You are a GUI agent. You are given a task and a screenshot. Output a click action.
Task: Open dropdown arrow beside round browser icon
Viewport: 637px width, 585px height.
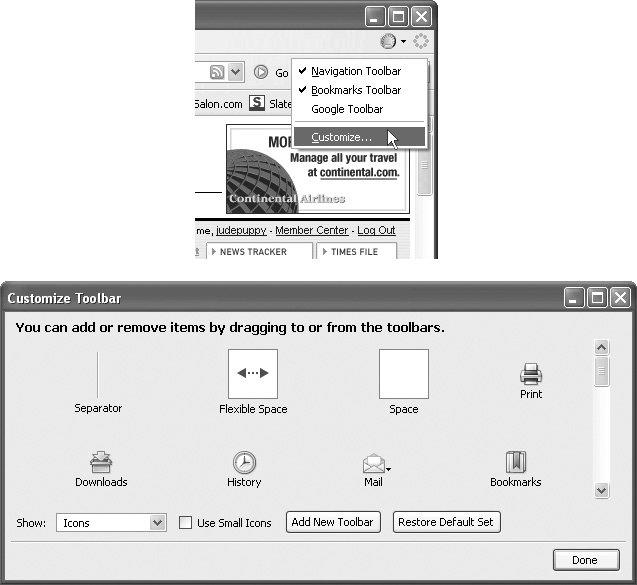tap(403, 41)
